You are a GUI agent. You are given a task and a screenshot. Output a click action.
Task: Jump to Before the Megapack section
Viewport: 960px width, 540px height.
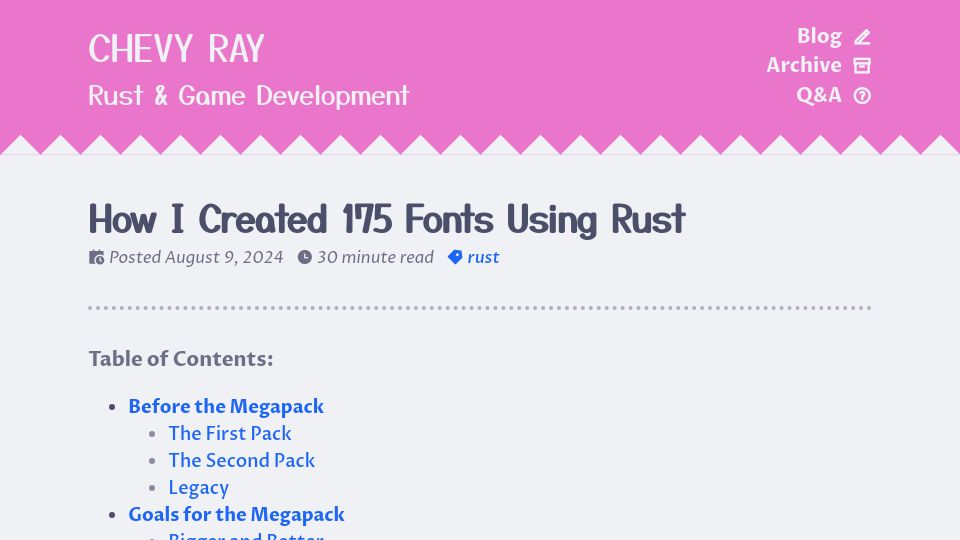pyautogui.click(x=226, y=407)
